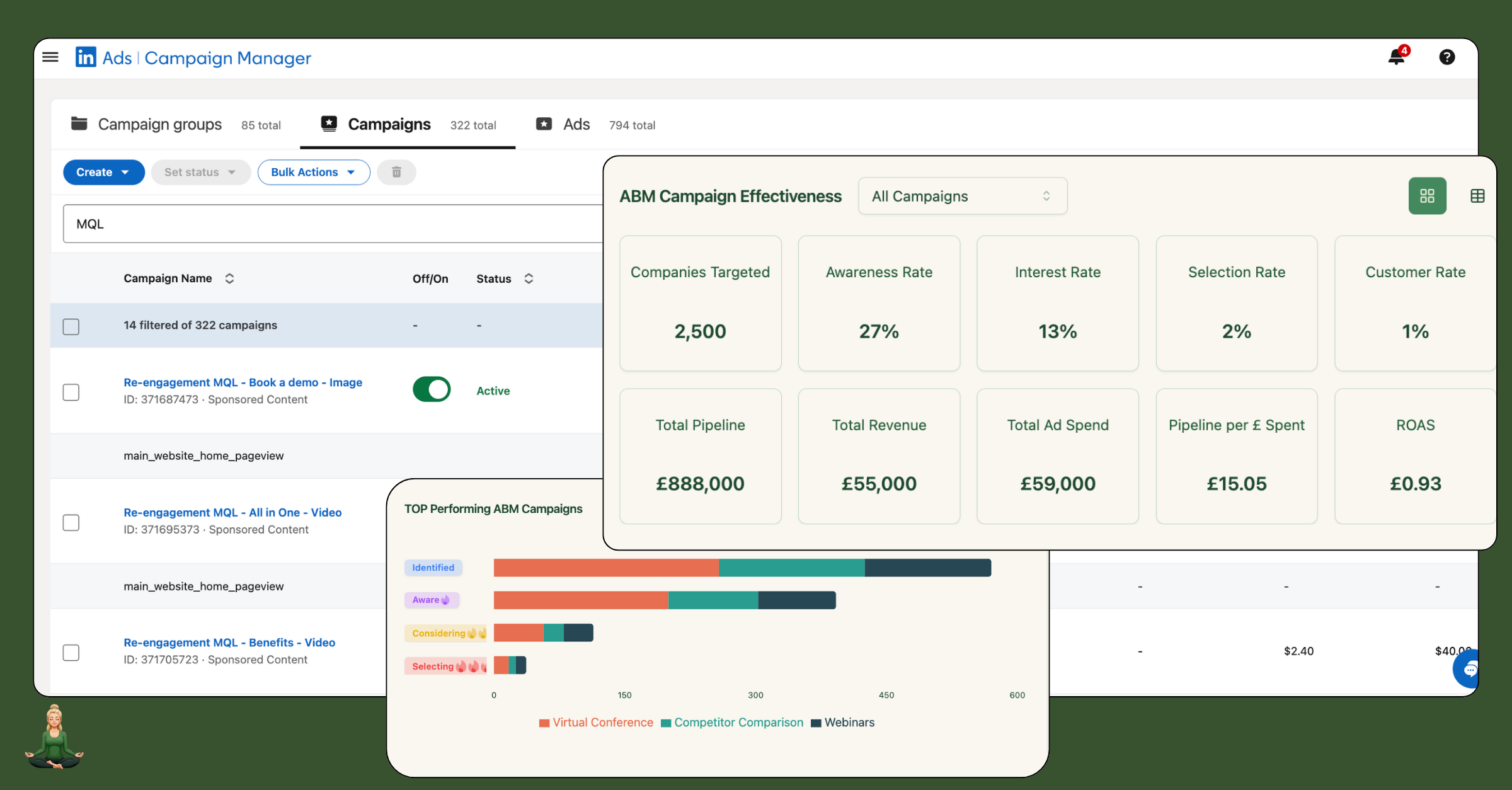1512x790 pixels.
Task: Switch to the Campaign groups tab
Action: 159,124
